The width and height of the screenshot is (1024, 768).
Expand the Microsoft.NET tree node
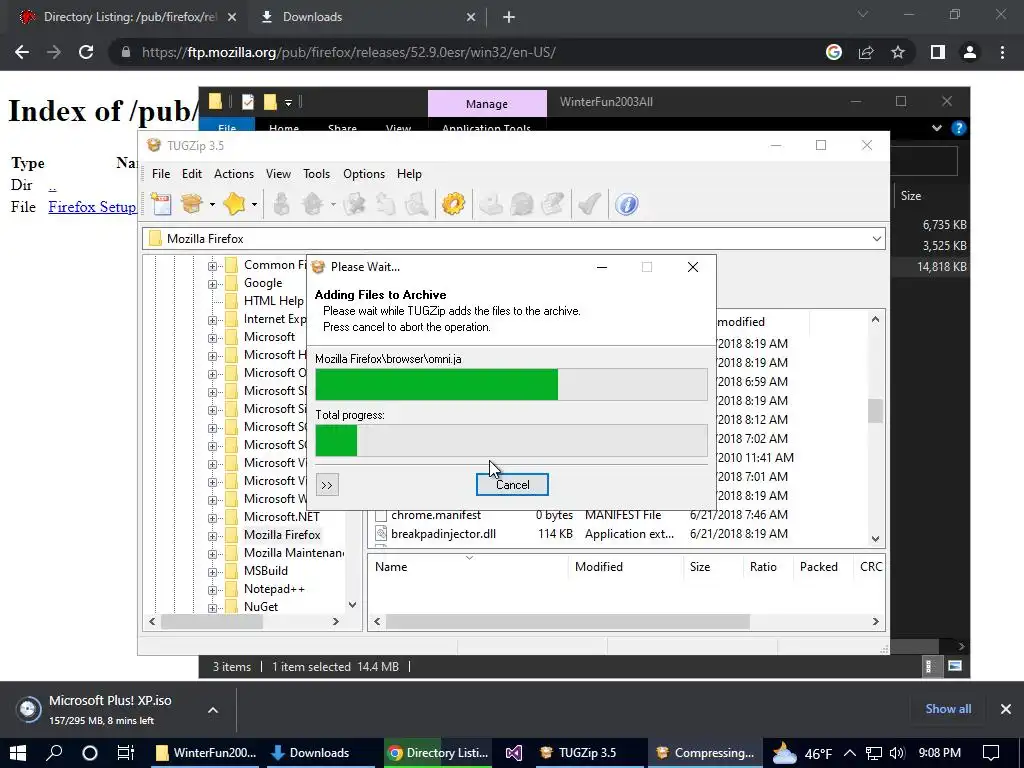pyautogui.click(x=212, y=518)
